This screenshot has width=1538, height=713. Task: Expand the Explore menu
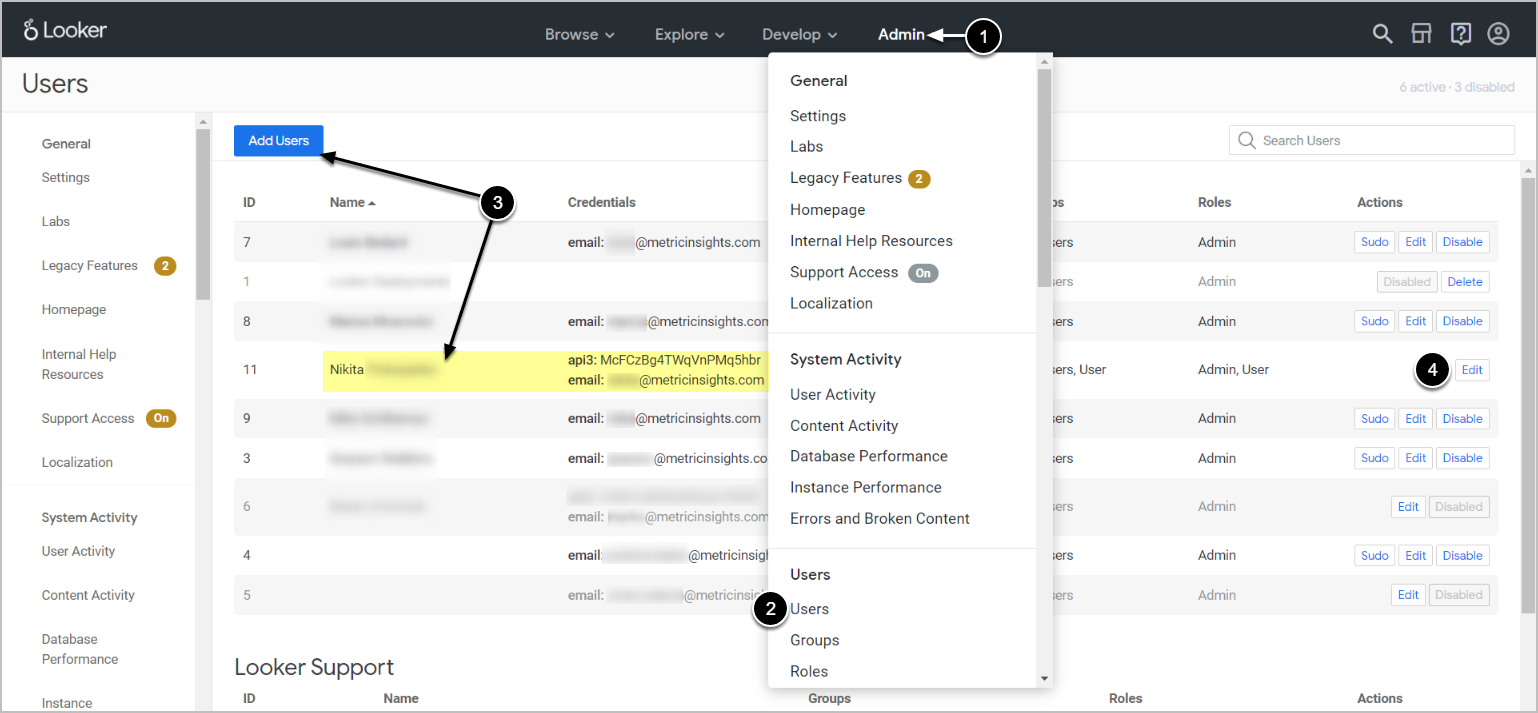[689, 34]
